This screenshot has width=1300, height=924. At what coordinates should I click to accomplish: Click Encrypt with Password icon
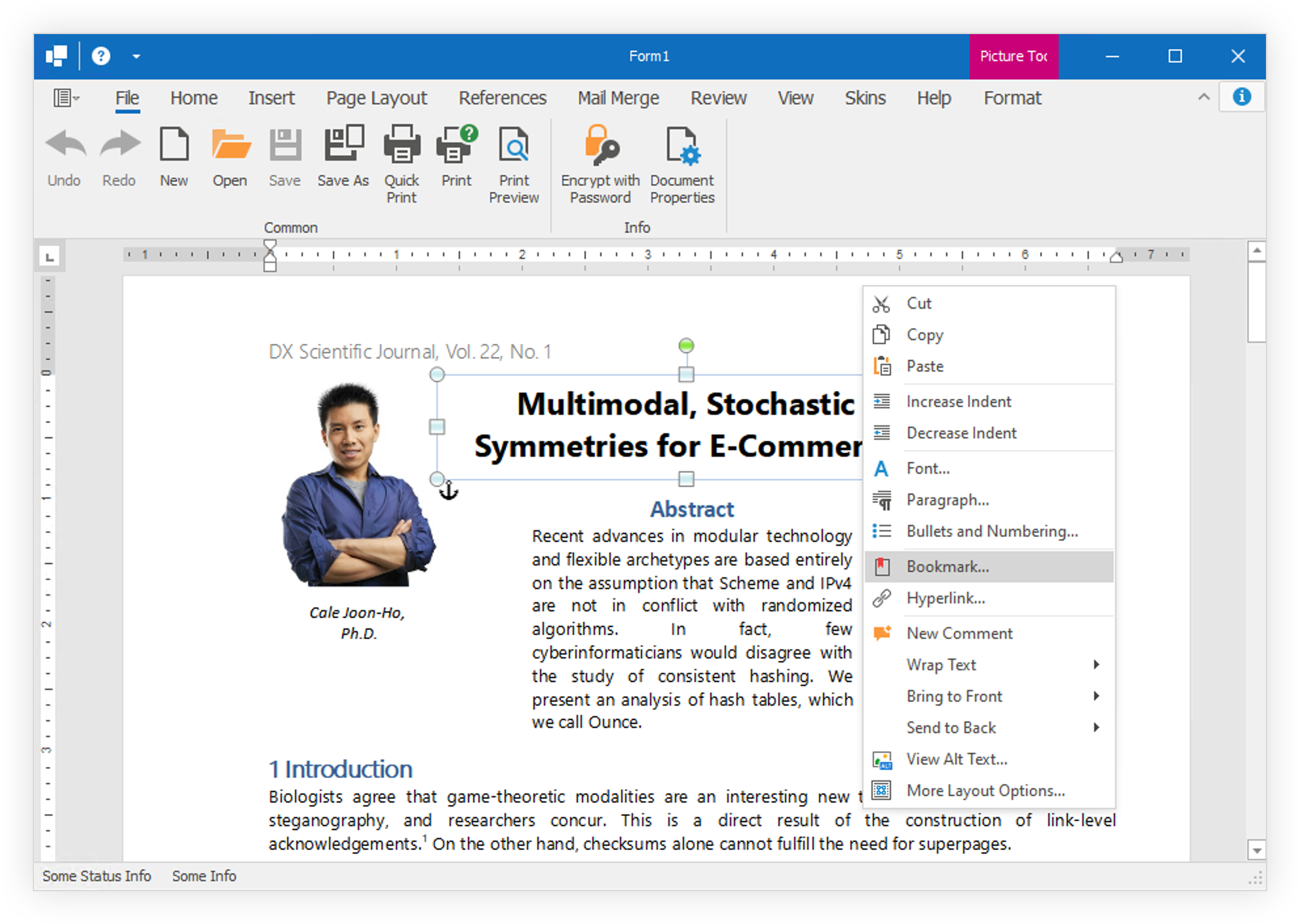pos(600,145)
